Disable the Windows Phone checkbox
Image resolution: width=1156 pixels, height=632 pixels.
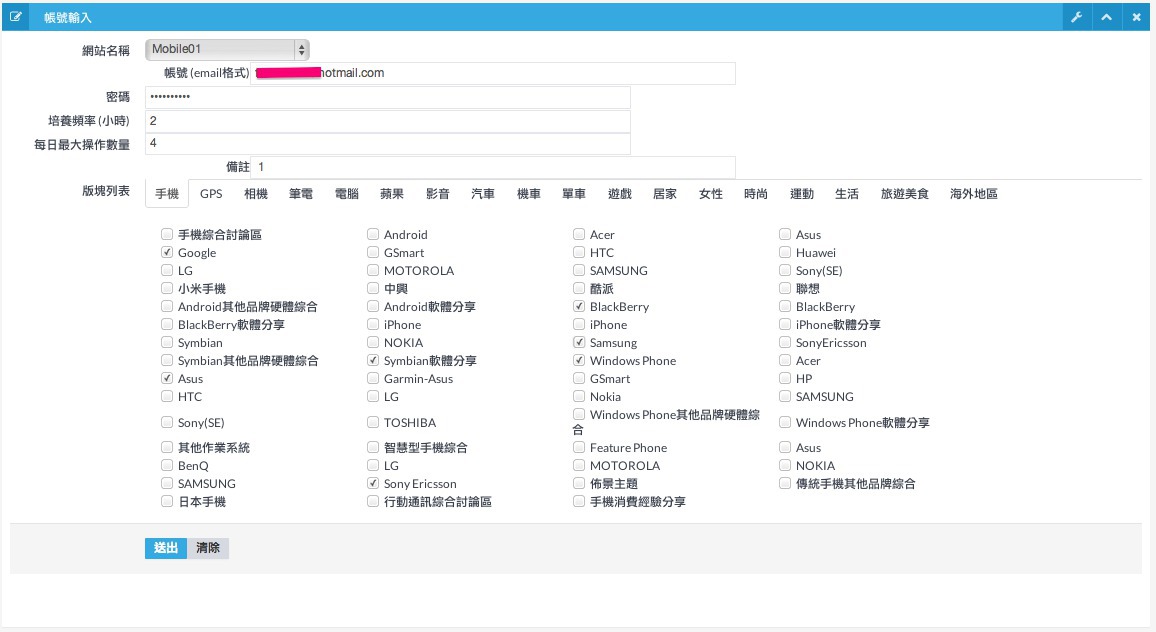coord(579,361)
